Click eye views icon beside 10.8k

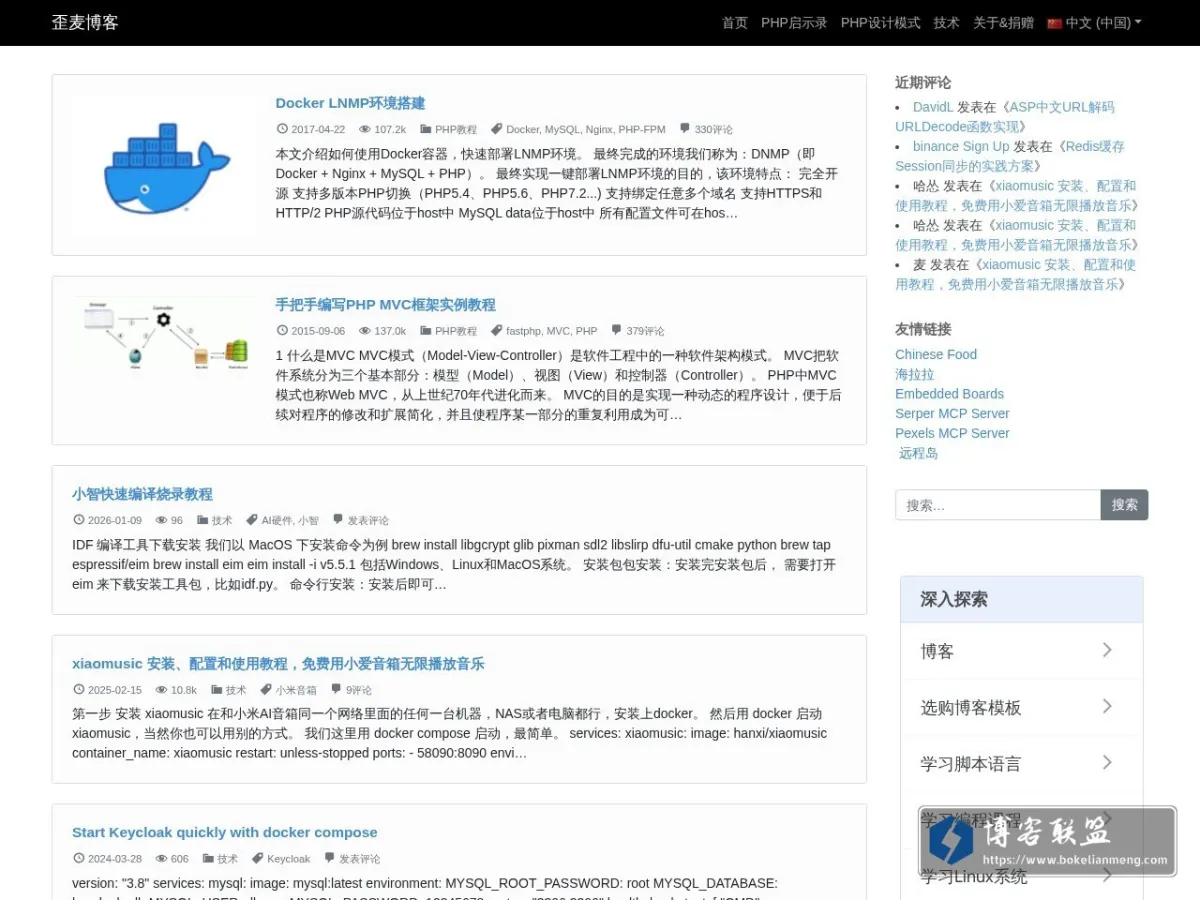click(161, 690)
